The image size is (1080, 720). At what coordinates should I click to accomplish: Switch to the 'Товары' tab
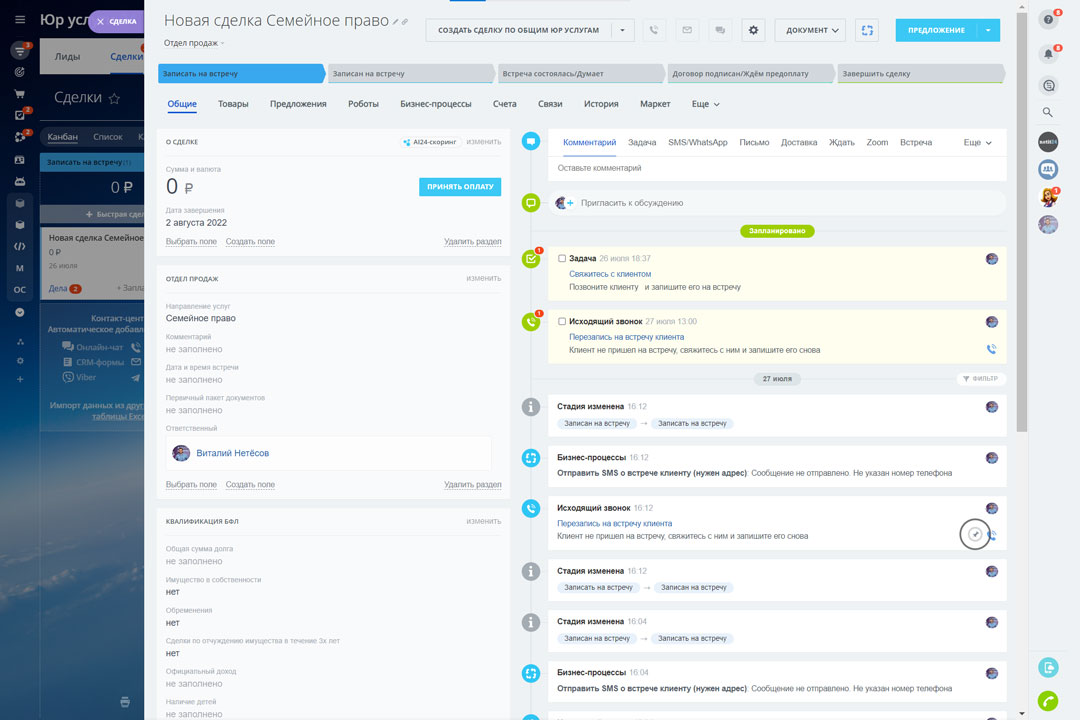[233, 104]
